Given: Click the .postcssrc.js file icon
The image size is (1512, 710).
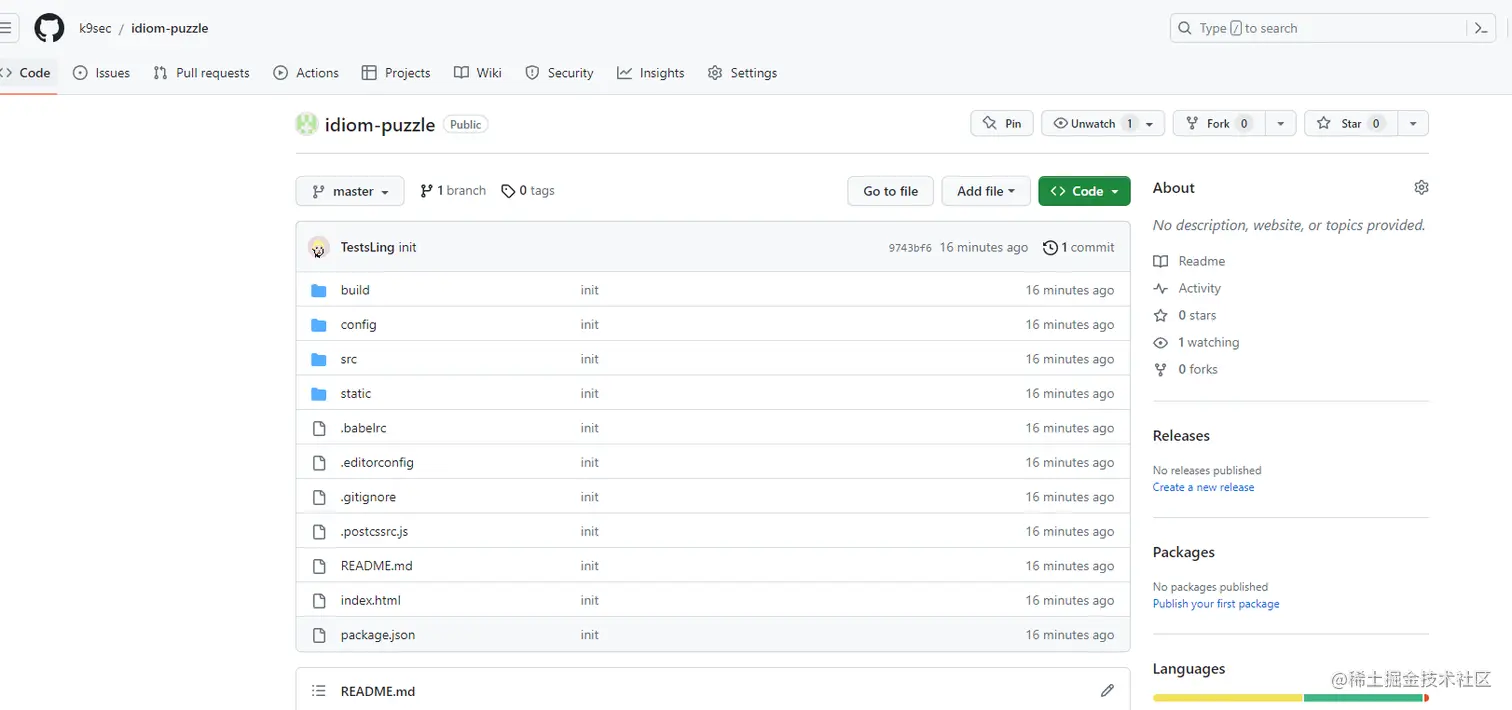Looking at the screenshot, I should pos(319,532).
